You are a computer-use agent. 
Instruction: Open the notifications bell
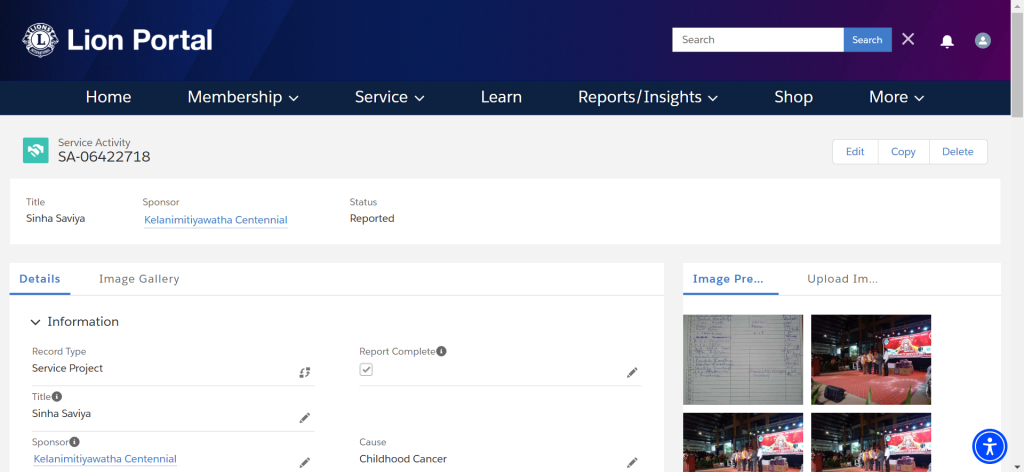click(946, 41)
